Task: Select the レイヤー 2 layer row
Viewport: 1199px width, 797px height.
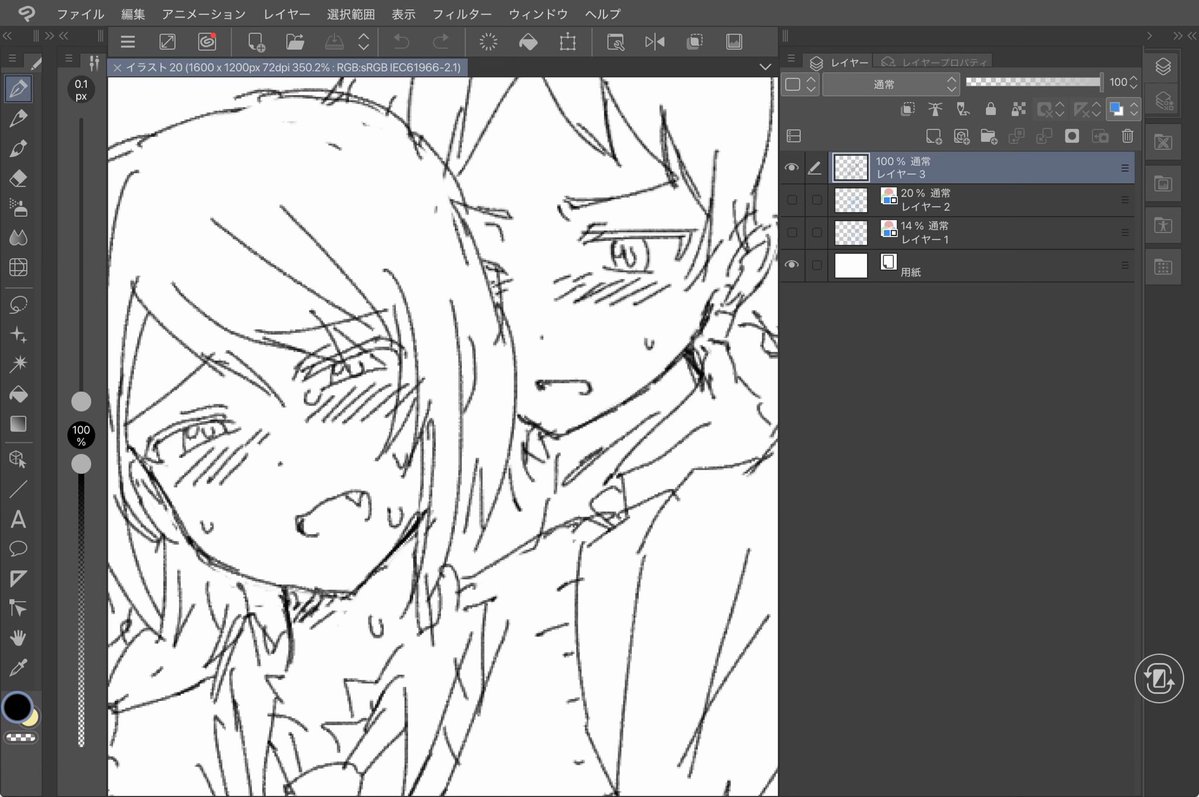Action: pyautogui.click(x=980, y=200)
